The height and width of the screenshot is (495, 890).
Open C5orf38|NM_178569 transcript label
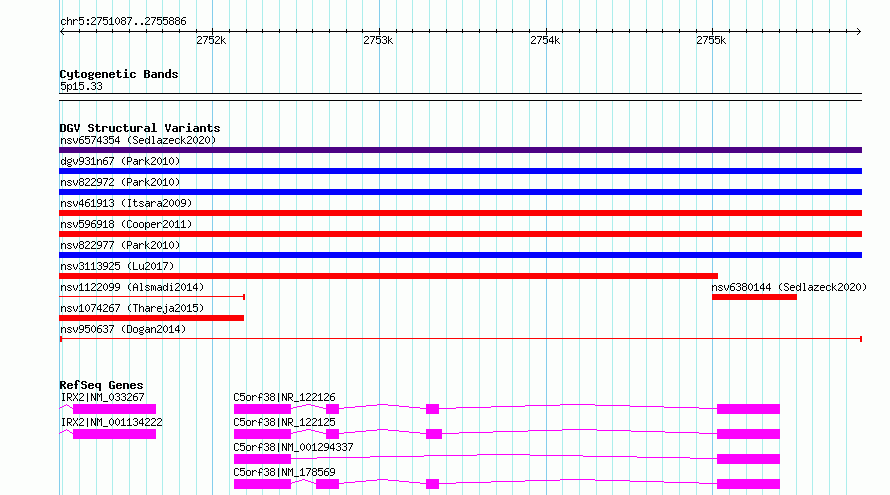[284, 472]
